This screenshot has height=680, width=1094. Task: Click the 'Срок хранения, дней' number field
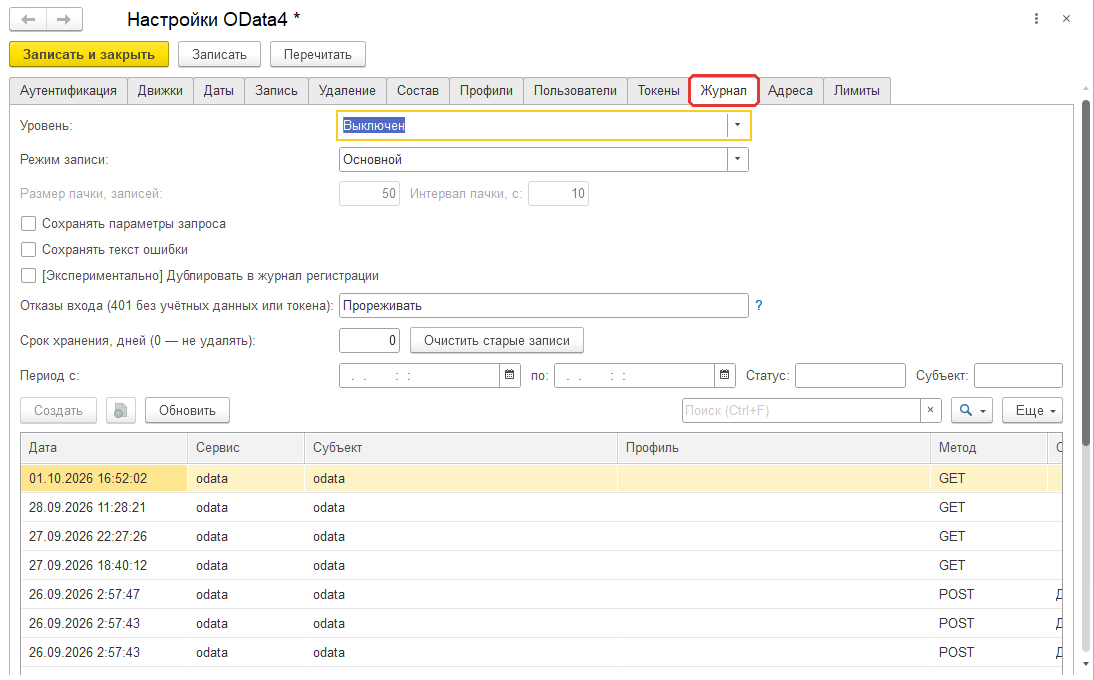coord(370,341)
